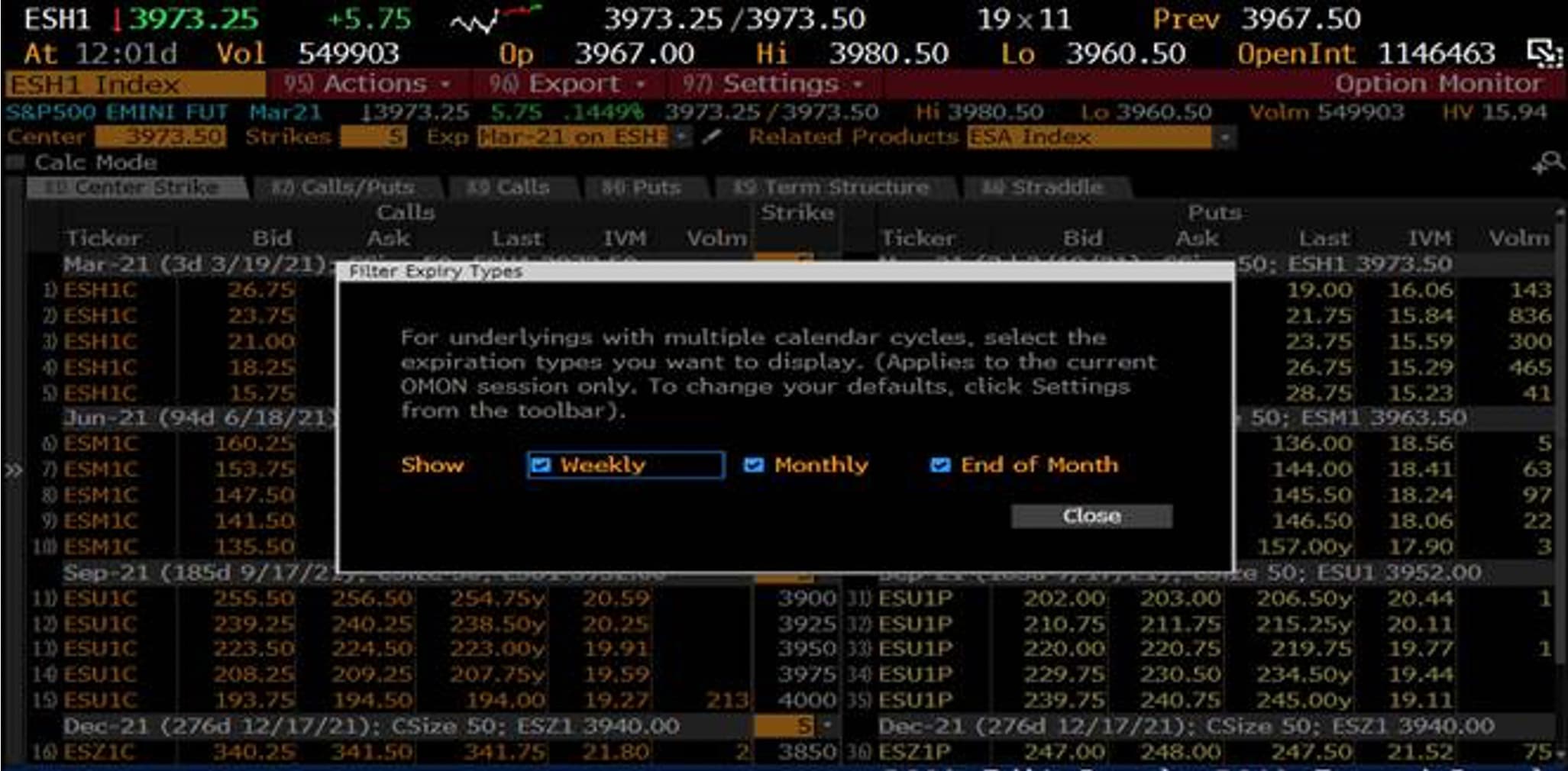1568x771 pixels.
Task: Close the Filter Expiry Types dialog
Action: (x=1091, y=516)
